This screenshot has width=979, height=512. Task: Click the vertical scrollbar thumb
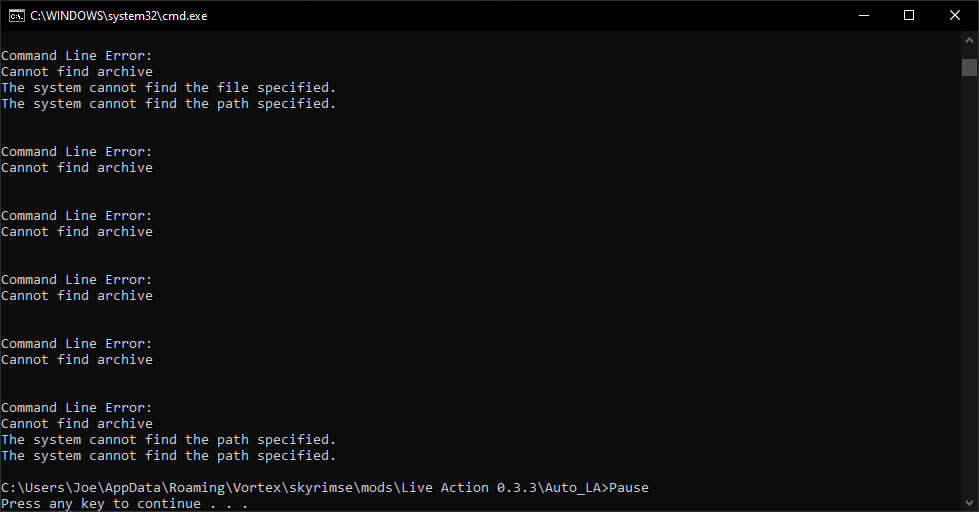pyautogui.click(x=969, y=67)
